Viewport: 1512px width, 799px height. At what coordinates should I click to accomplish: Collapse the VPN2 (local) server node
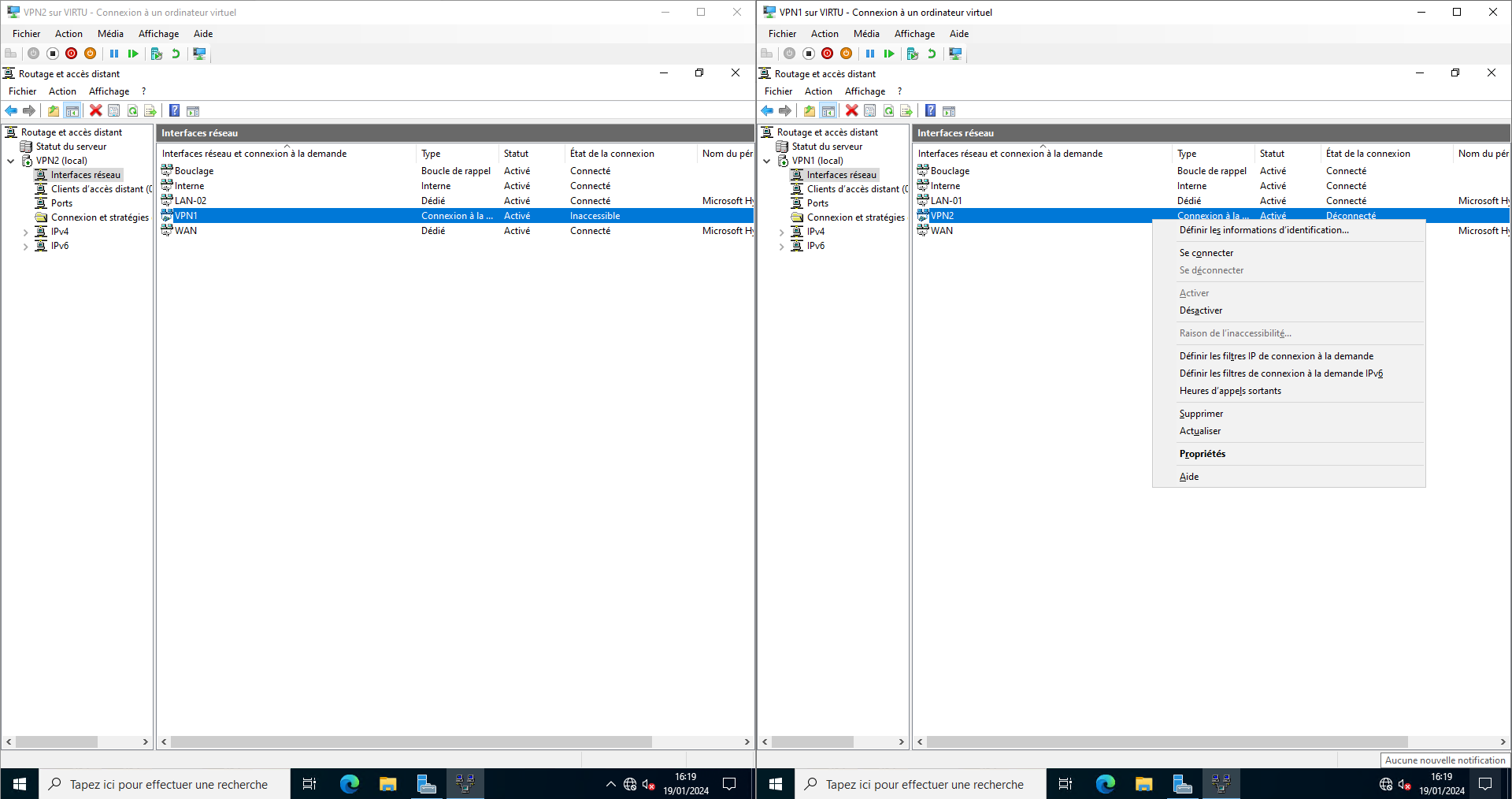[11, 161]
